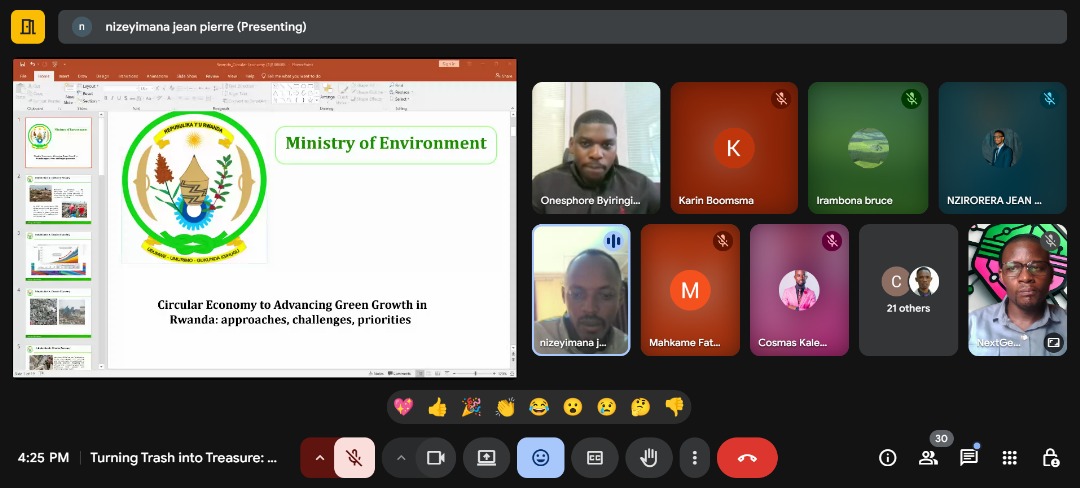Select the Mahkame Fat participant tile

coord(690,290)
